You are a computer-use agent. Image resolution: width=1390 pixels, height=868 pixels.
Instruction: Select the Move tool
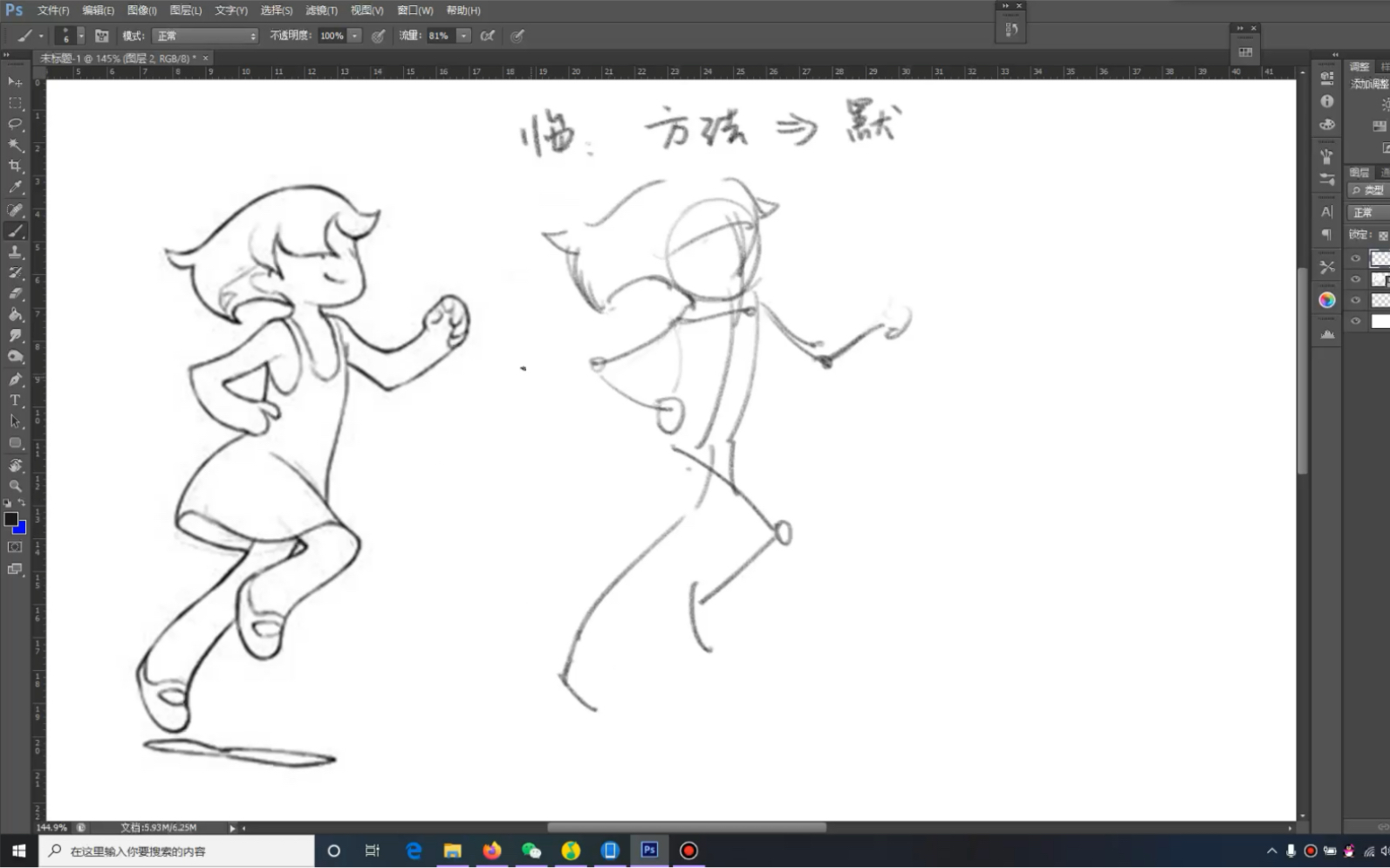(x=15, y=82)
